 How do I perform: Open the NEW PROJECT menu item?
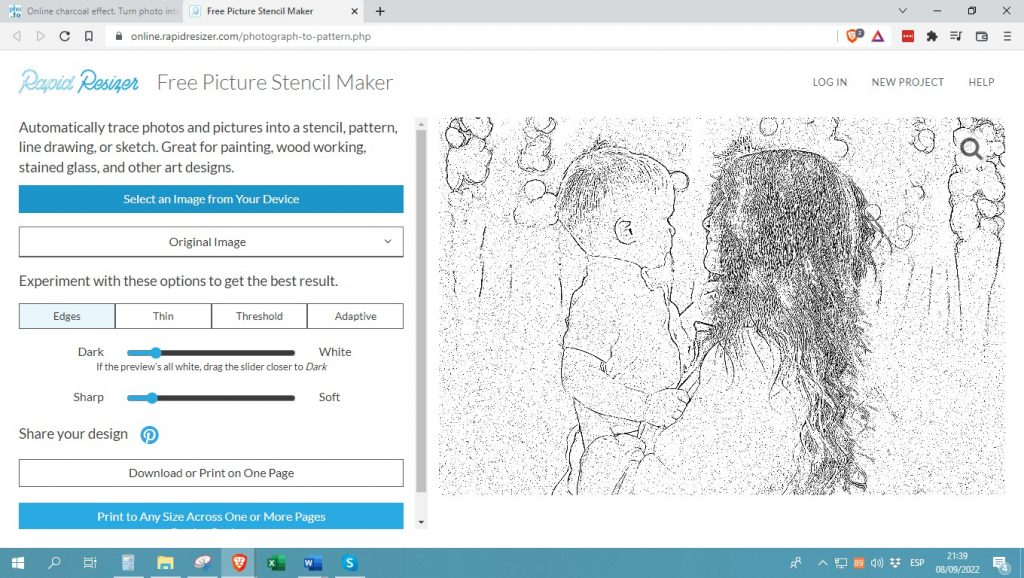(907, 82)
